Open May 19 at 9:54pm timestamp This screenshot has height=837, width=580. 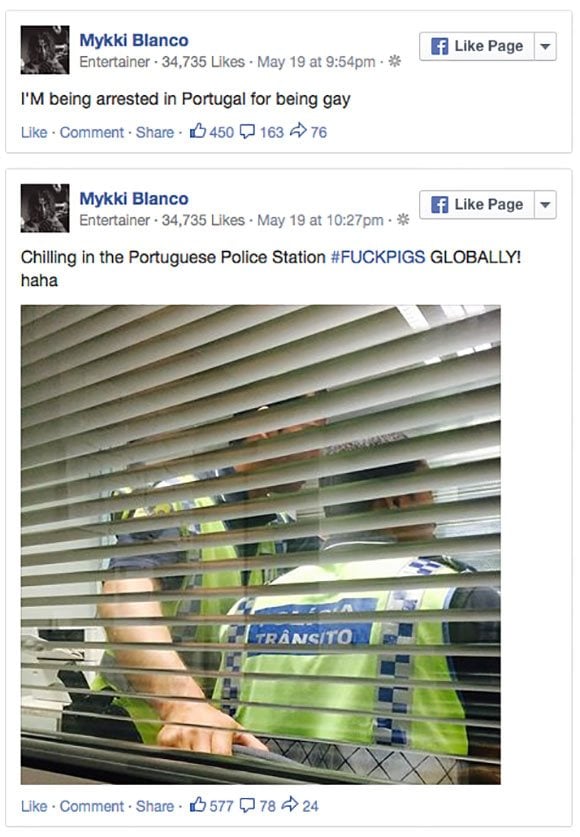pyautogui.click(x=316, y=62)
